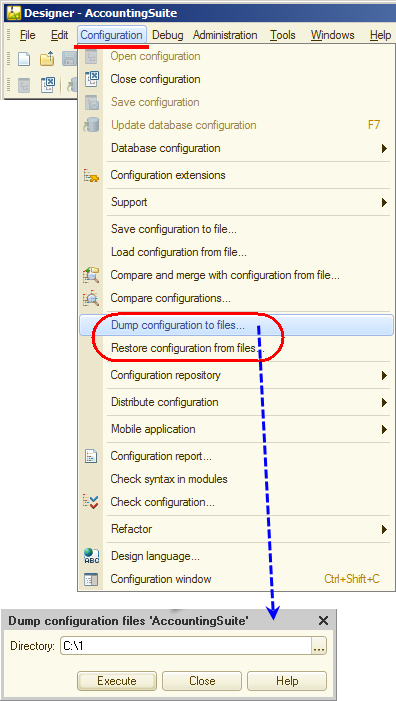Click the Open file folder toolbar icon
The height and width of the screenshot is (701, 396).
(47, 59)
